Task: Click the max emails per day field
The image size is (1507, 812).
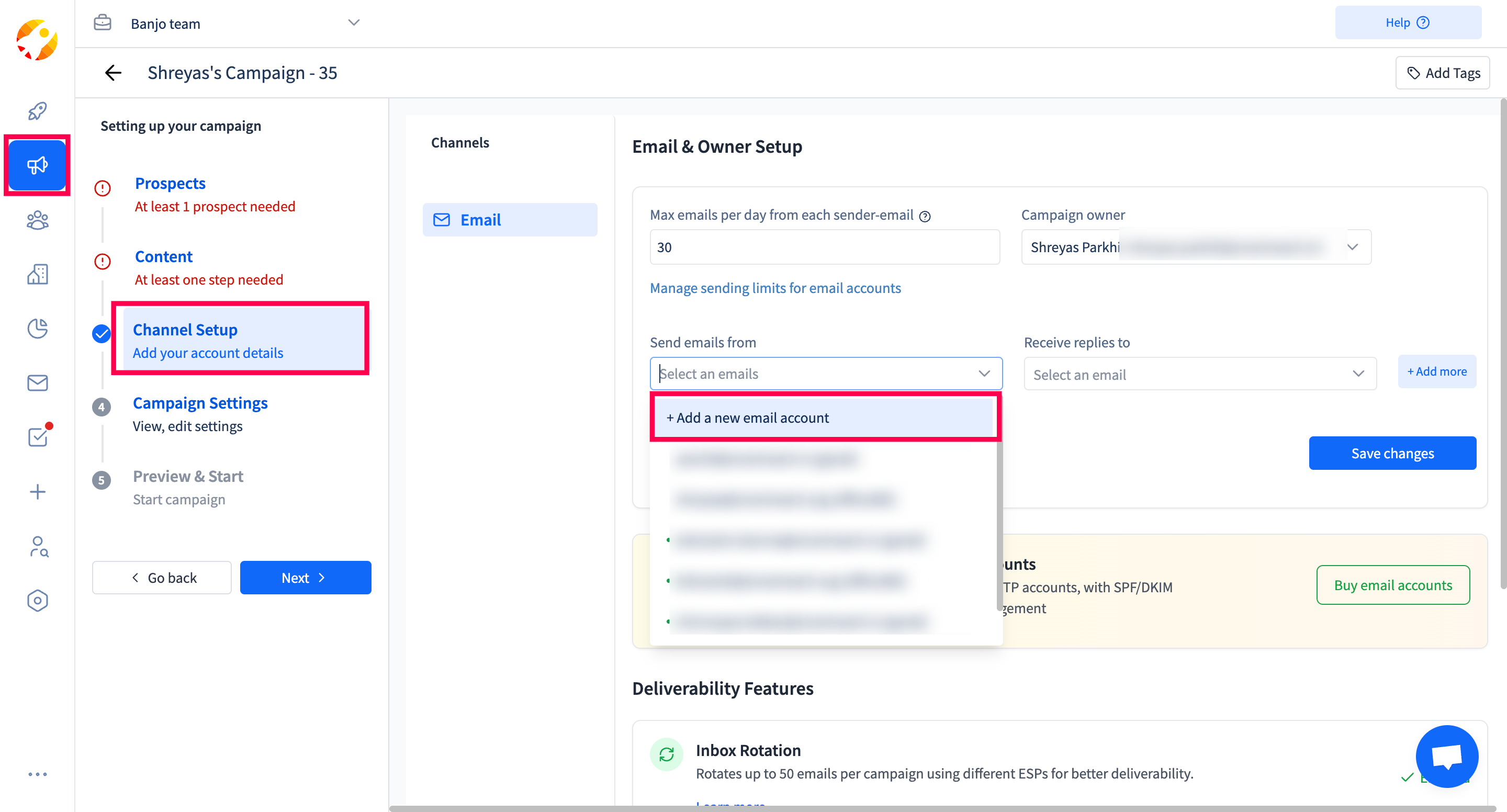Action: pyautogui.click(x=824, y=247)
